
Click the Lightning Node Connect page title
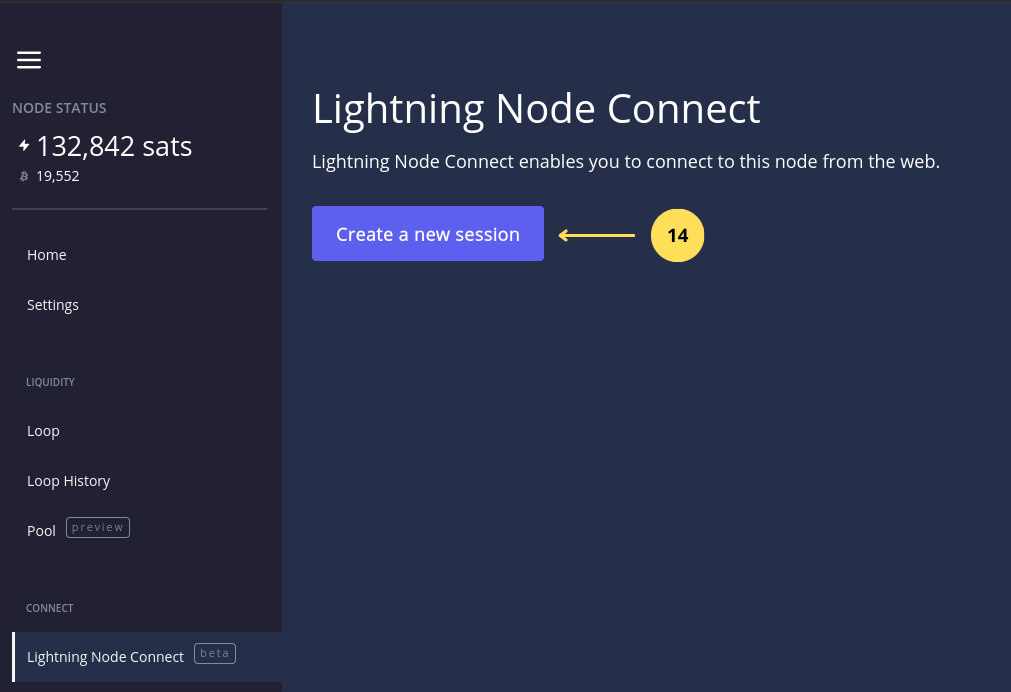coord(536,108)
